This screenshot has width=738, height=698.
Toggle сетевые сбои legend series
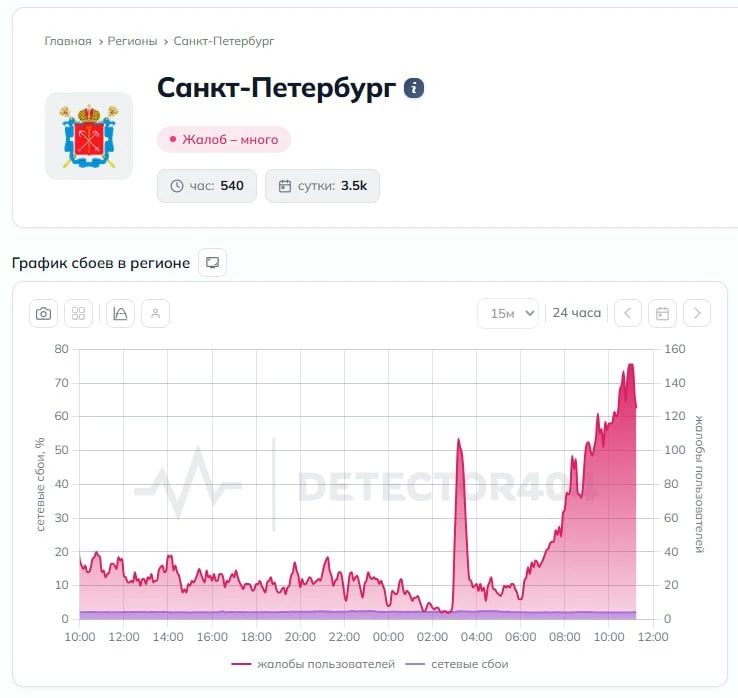(x=457, y=664)
